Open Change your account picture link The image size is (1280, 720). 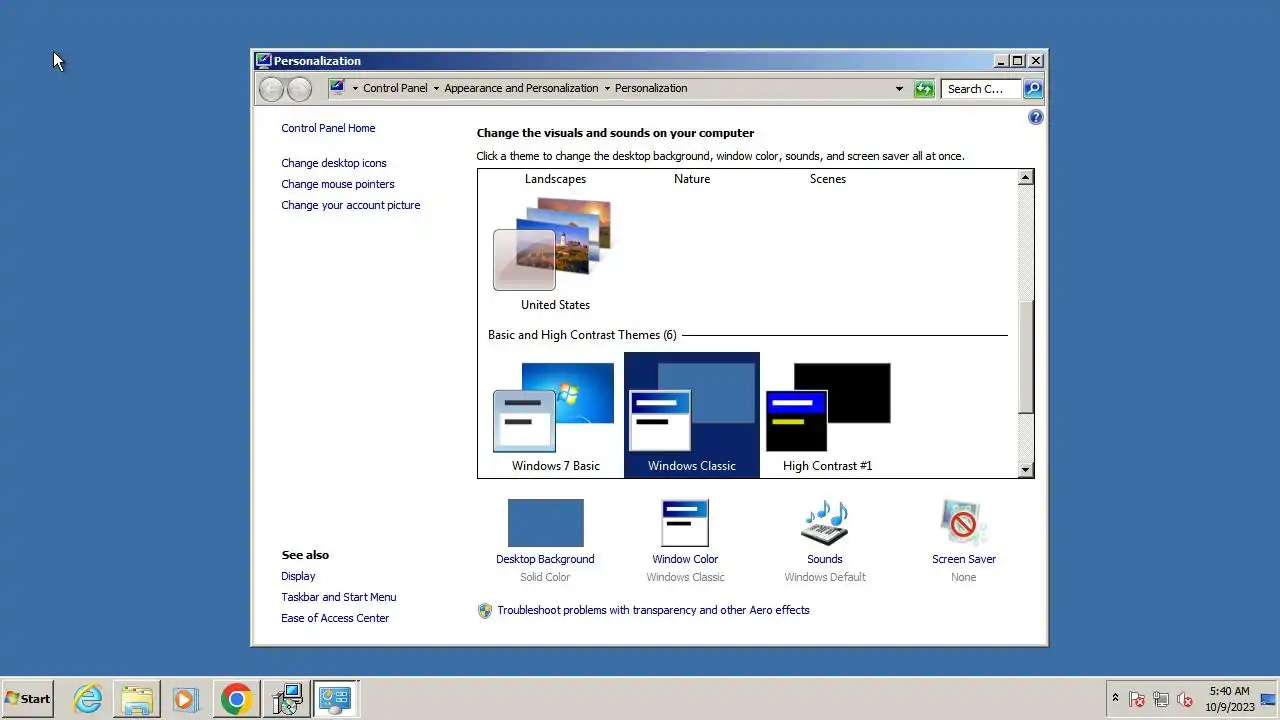(x=351, y=205)
